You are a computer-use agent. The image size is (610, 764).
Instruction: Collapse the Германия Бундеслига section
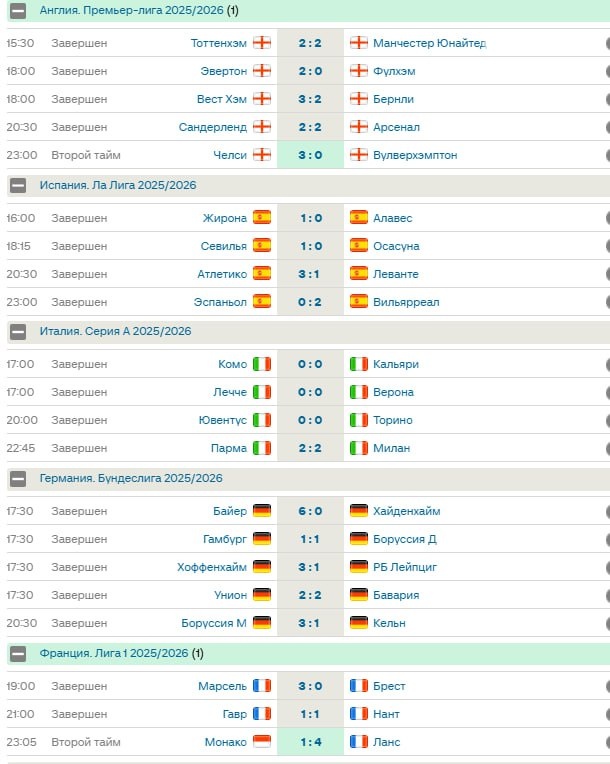[x=18, y=478]
